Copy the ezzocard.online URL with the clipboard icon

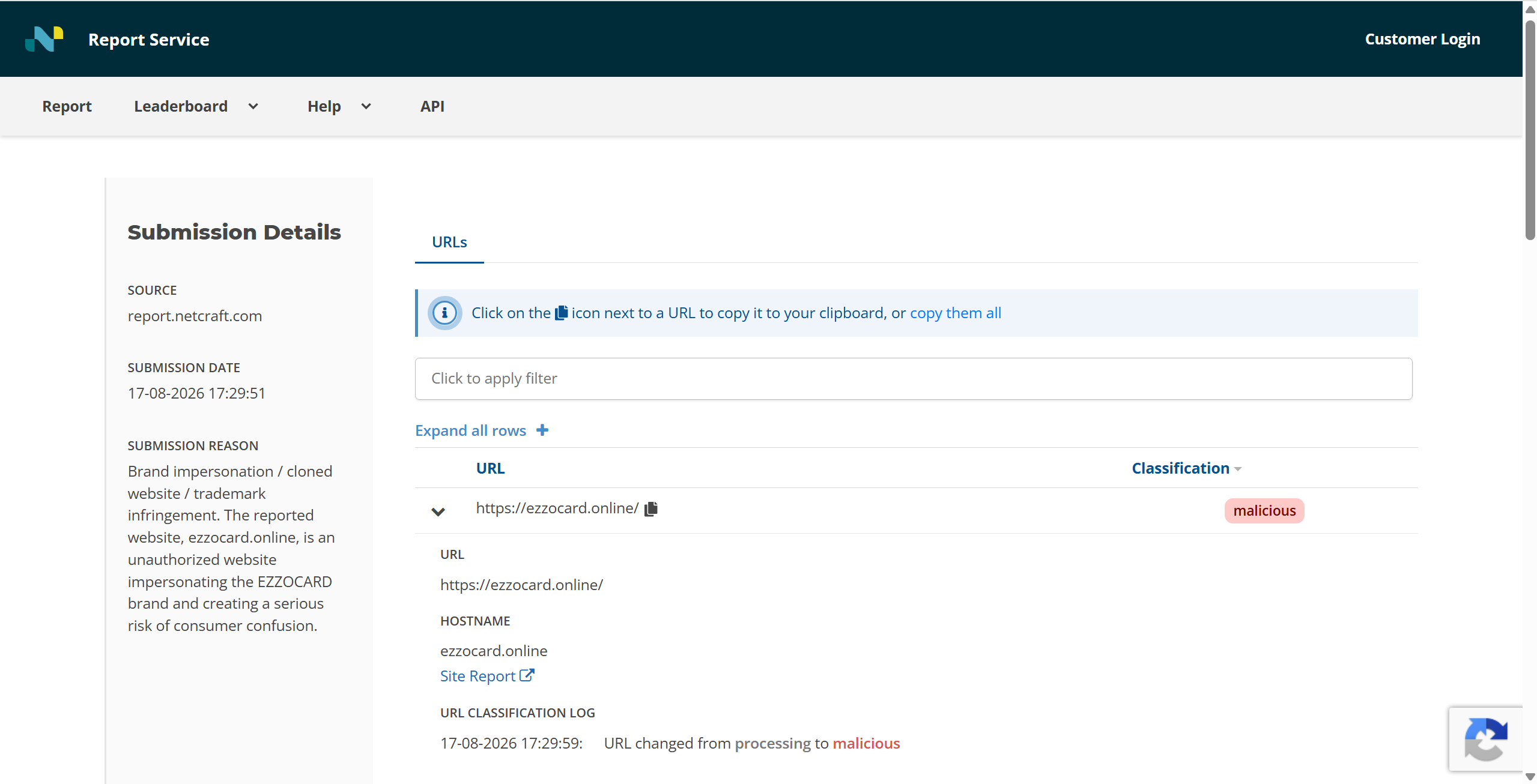click(651, 509)
